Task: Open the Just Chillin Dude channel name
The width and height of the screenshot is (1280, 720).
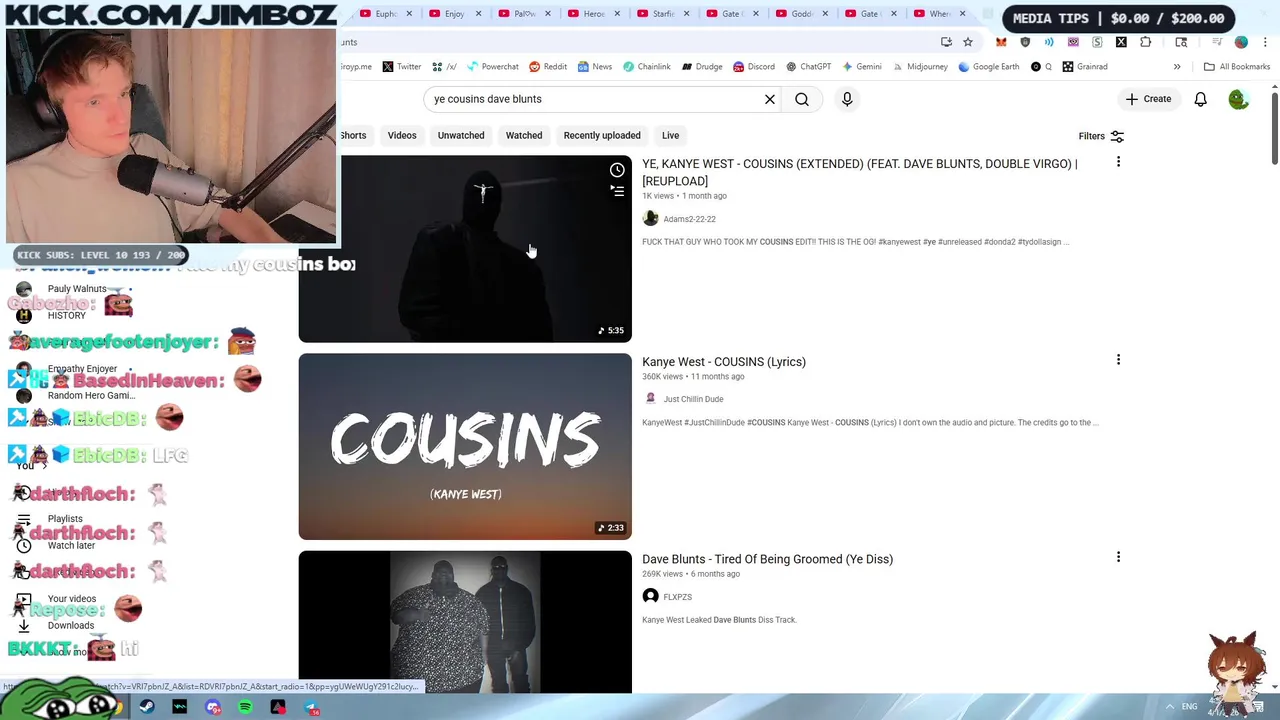Action: point(693,399)
